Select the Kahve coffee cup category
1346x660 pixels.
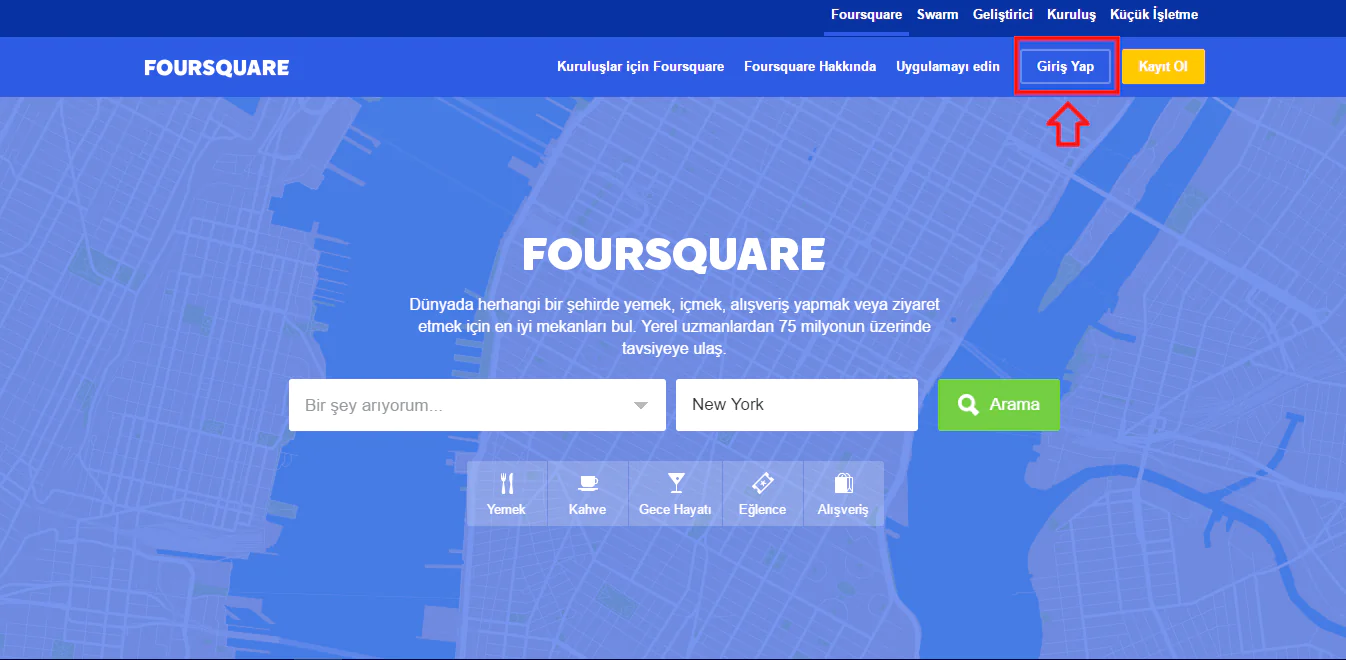tap(588, 493)
